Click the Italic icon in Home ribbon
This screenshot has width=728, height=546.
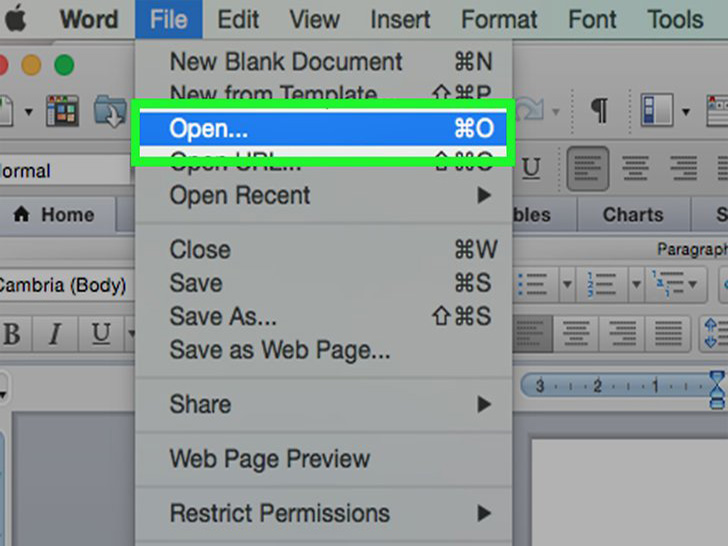coord(56,334)
